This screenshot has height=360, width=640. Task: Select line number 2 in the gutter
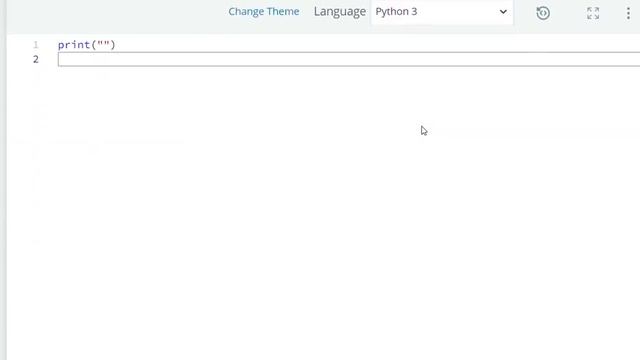(x=36, y=59)
